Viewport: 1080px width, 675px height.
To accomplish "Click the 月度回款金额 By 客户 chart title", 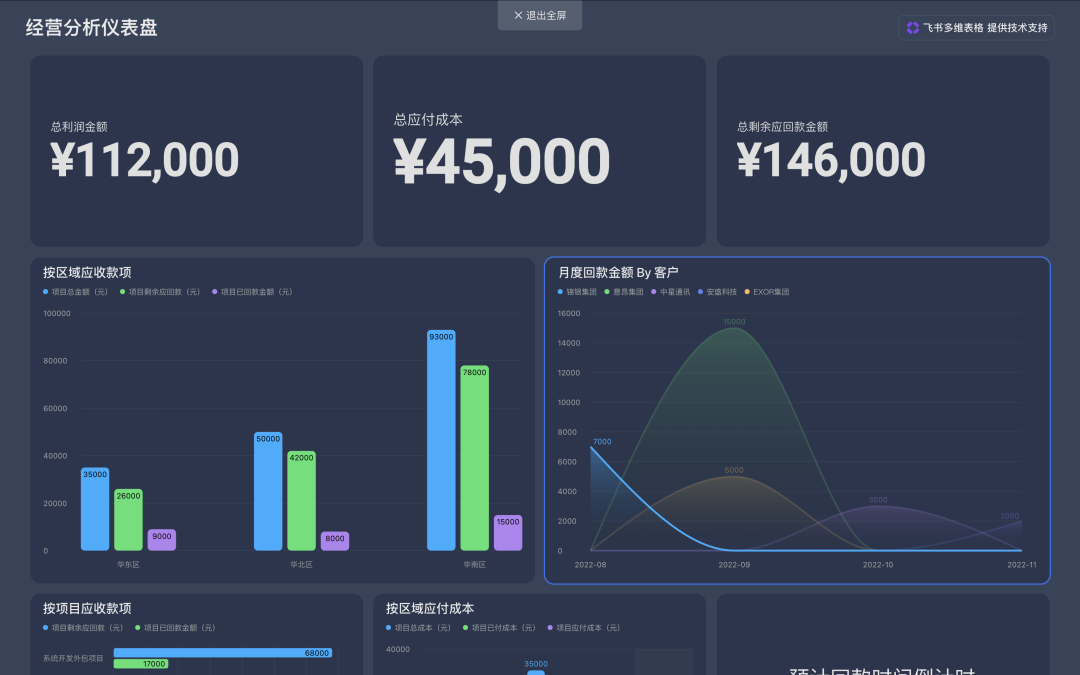I will pos(618,273).
